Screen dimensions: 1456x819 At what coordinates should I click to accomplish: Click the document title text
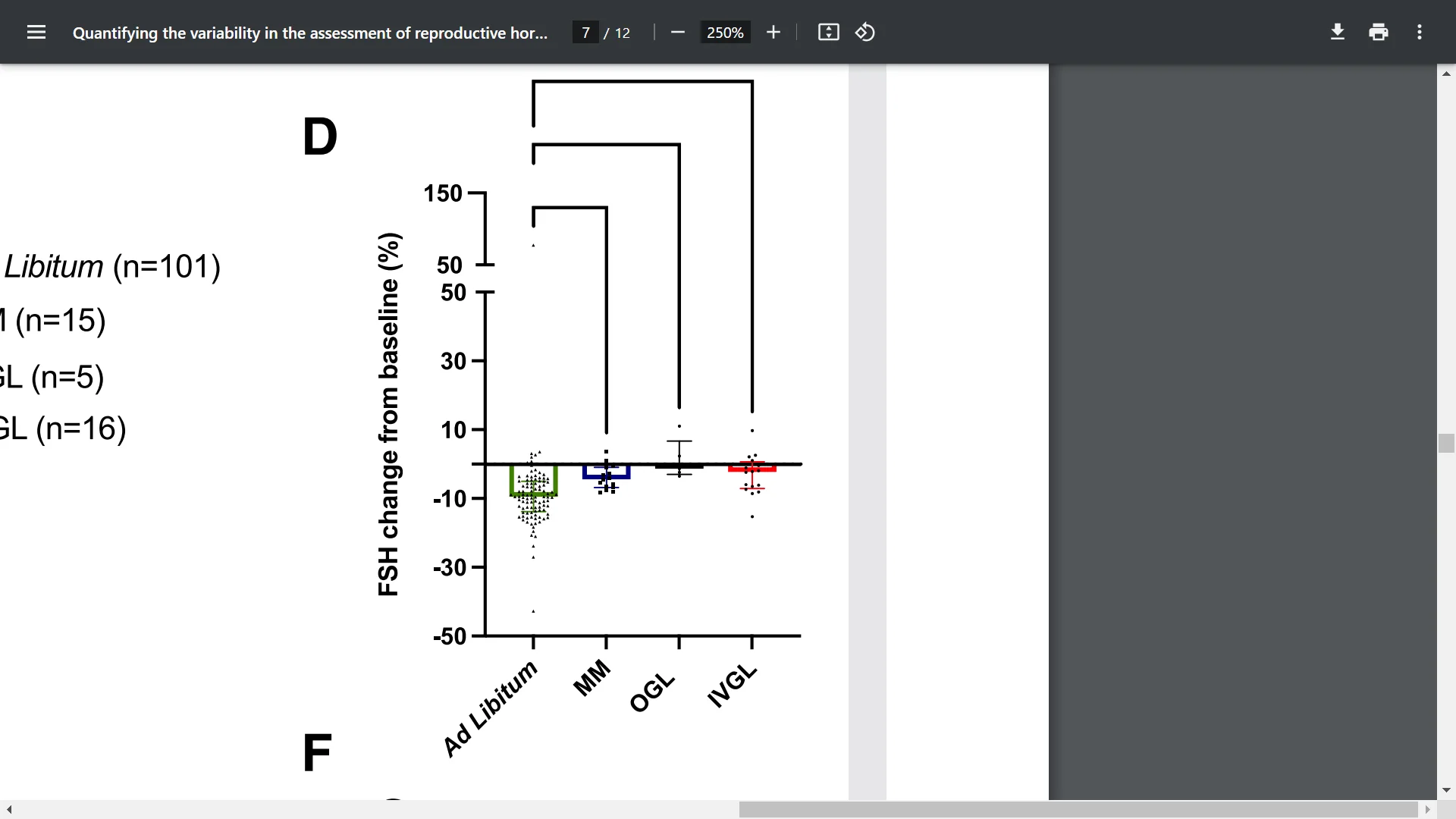(x=309, y=33)
